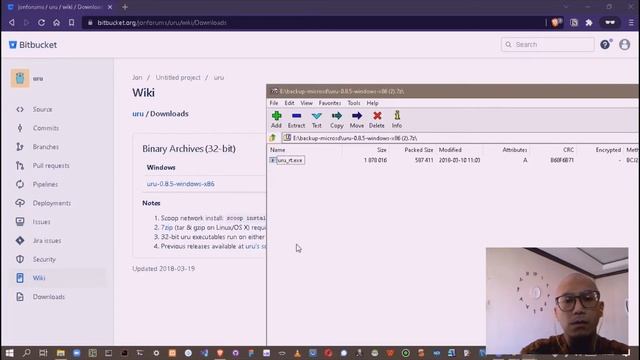Follow the 7zip link in Notes

[167, 228]
